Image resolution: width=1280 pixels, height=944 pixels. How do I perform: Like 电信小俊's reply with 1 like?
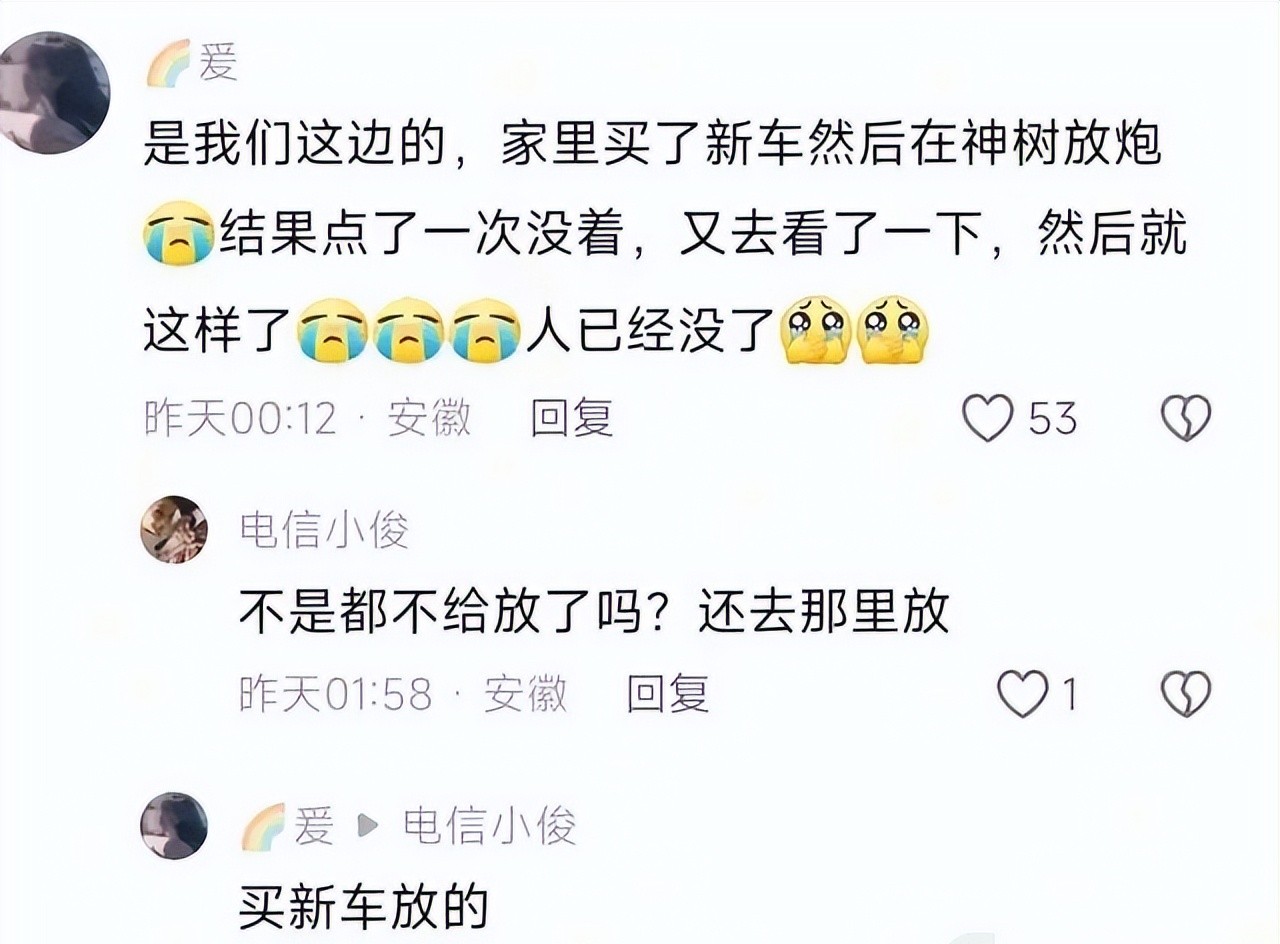[1023, 694]
